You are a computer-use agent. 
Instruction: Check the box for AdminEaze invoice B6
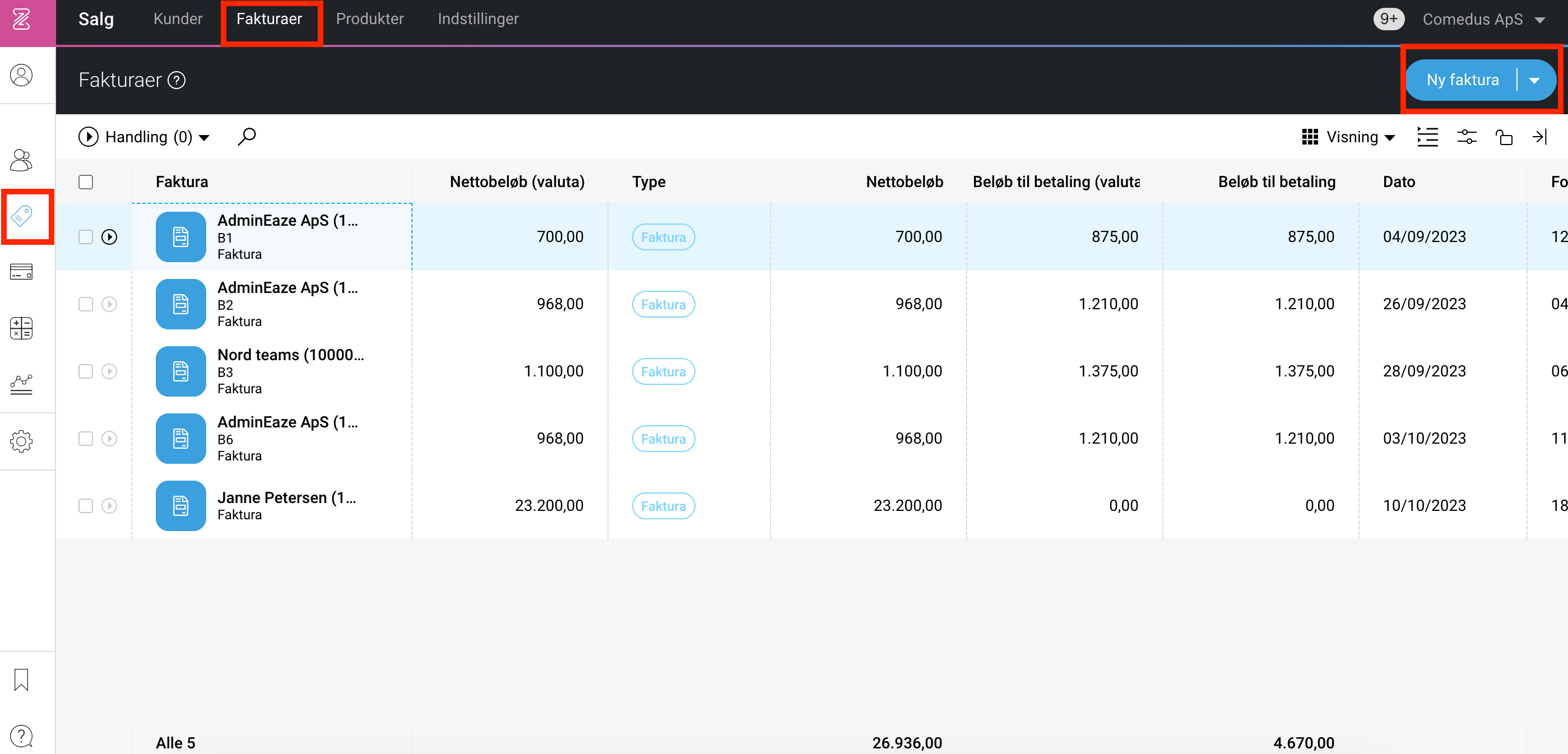86,439
